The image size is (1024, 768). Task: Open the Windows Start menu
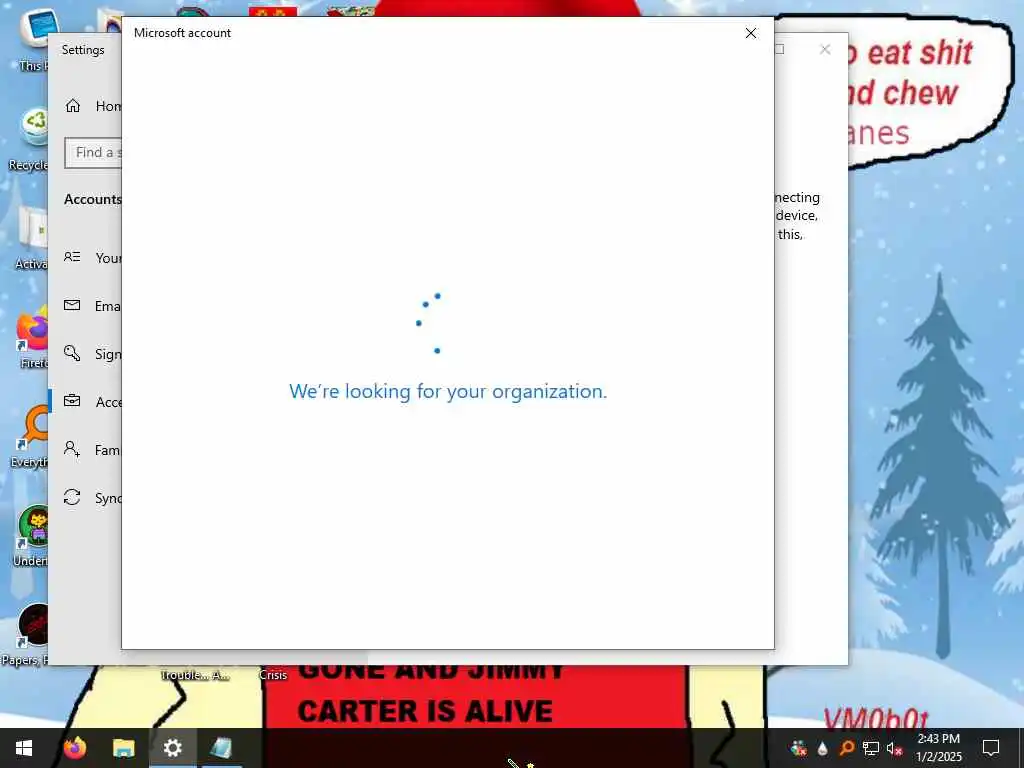(24, 748)
